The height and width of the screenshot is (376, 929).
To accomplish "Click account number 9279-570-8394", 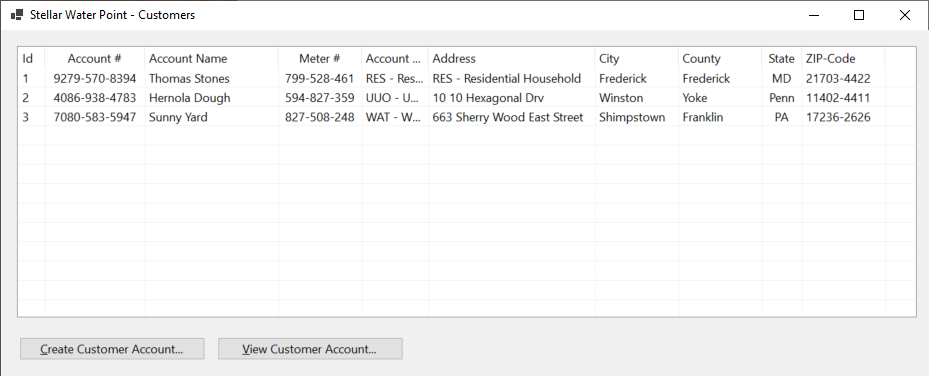I will (95, 78).
